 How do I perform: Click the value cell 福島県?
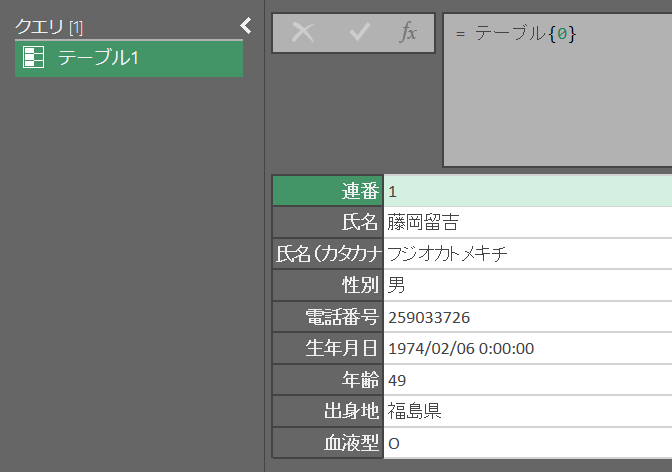pos(415,411)
